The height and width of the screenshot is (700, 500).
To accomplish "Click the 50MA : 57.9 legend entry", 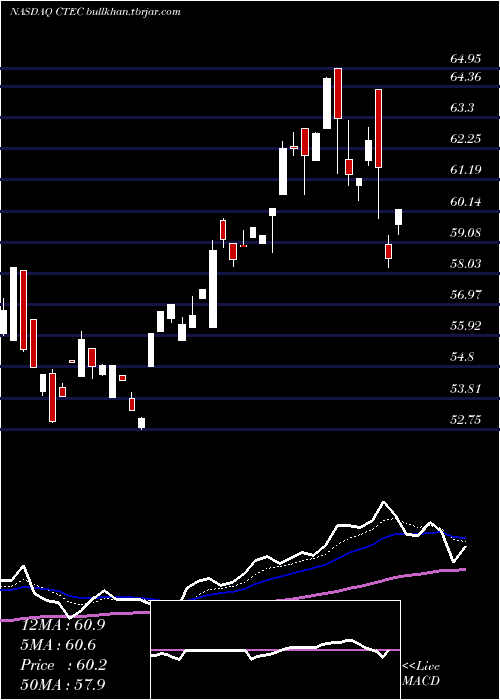I will 63,684.
